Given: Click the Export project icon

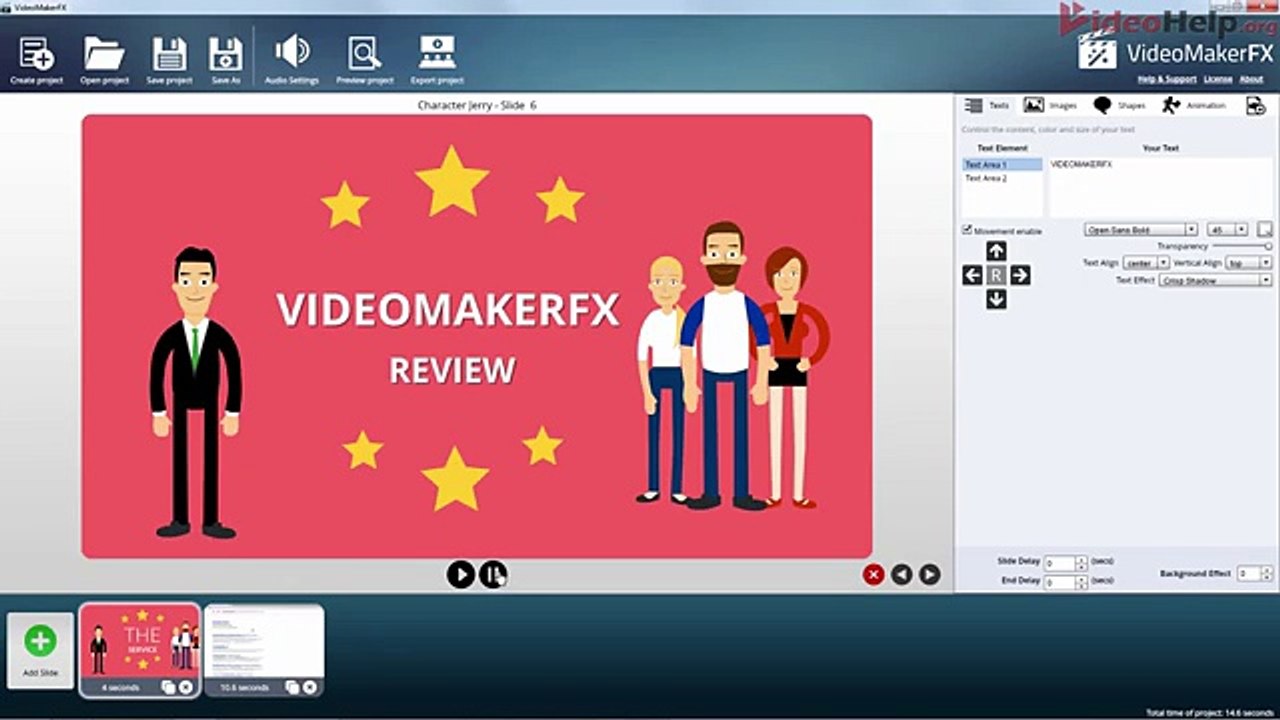Looking at the screenshot, I should (437, 52).
